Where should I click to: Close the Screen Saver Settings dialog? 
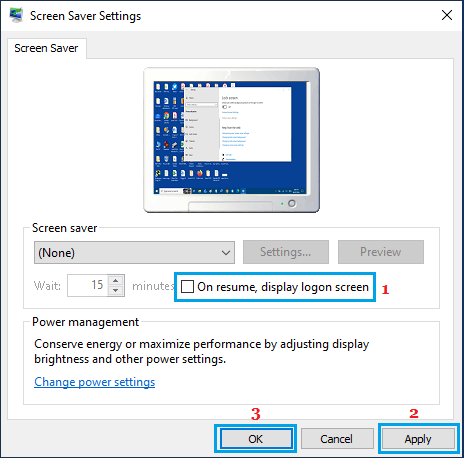[447, 15]
